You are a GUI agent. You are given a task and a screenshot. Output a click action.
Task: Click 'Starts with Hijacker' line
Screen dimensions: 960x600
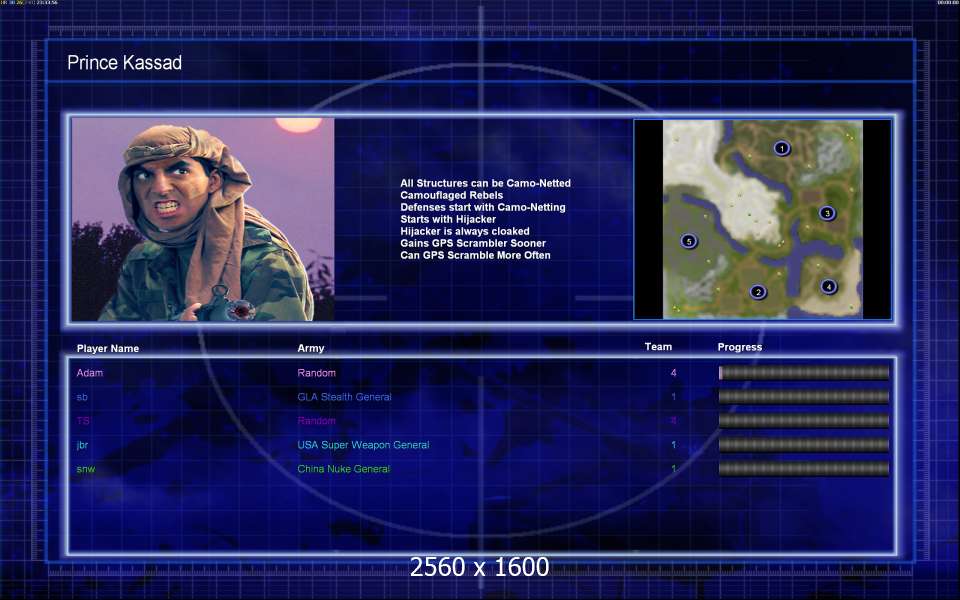pyautogui.click(x=448, y=219)
